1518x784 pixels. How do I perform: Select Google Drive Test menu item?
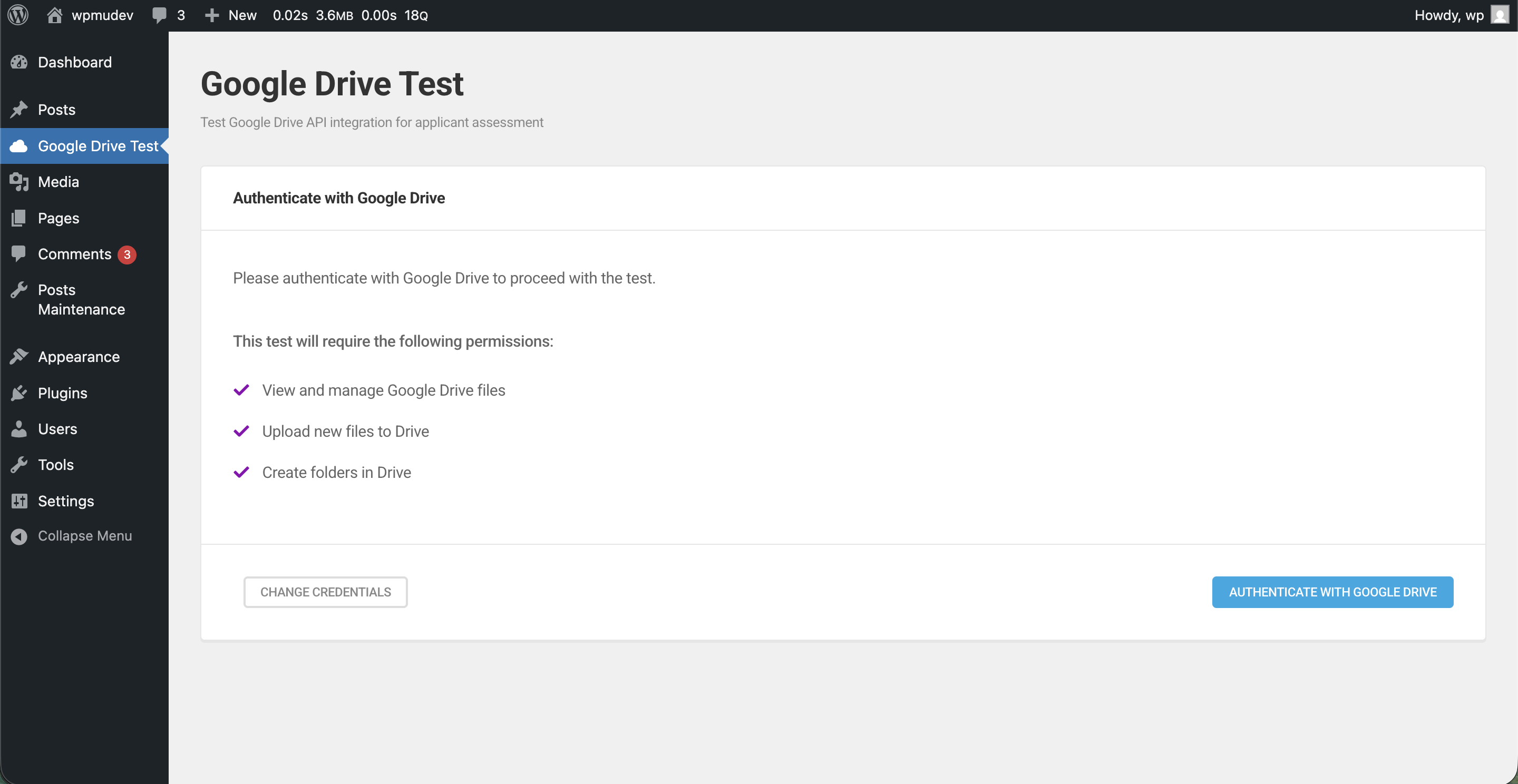point(84,145)
